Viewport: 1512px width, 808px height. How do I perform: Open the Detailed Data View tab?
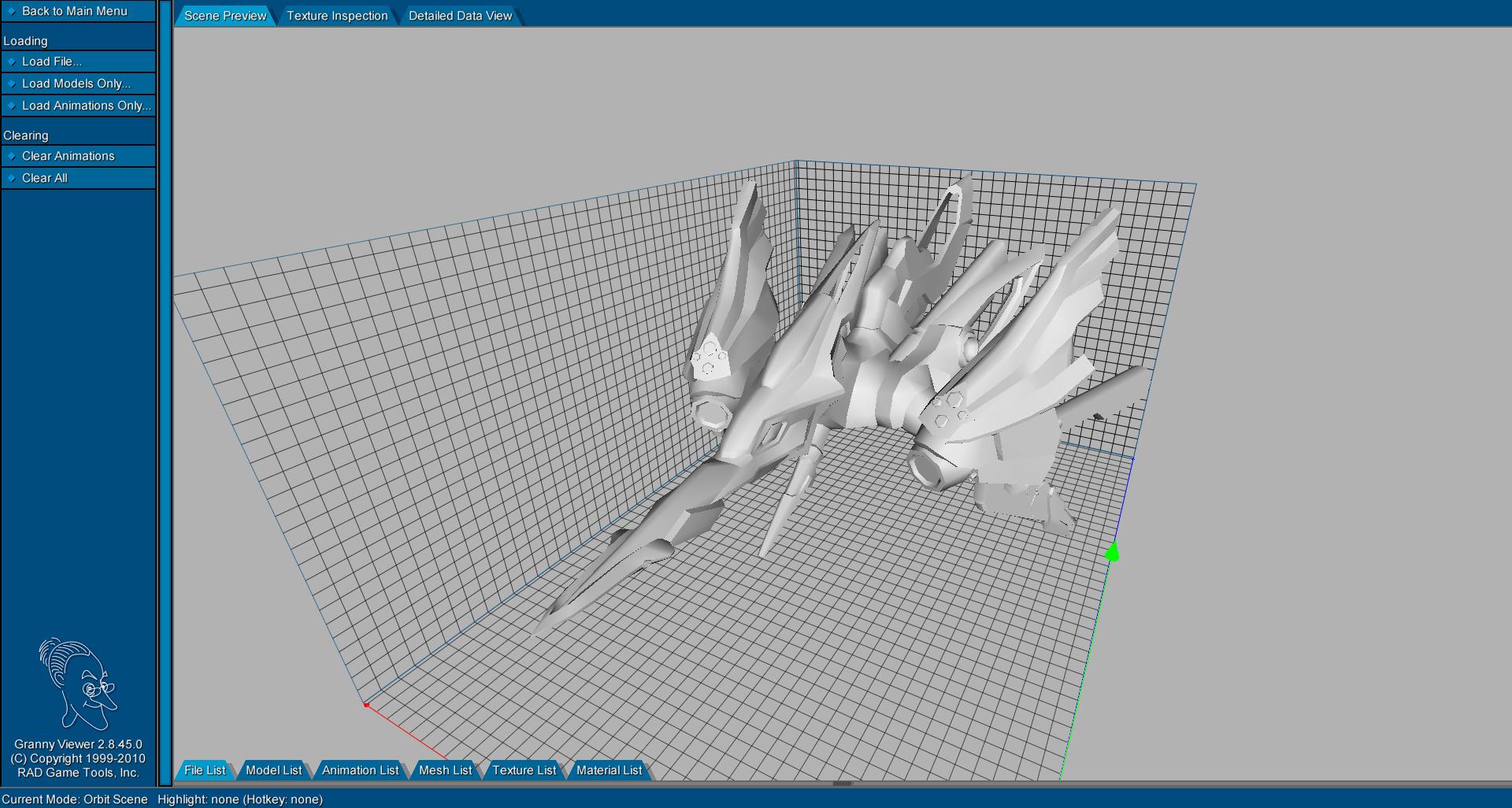460,16
